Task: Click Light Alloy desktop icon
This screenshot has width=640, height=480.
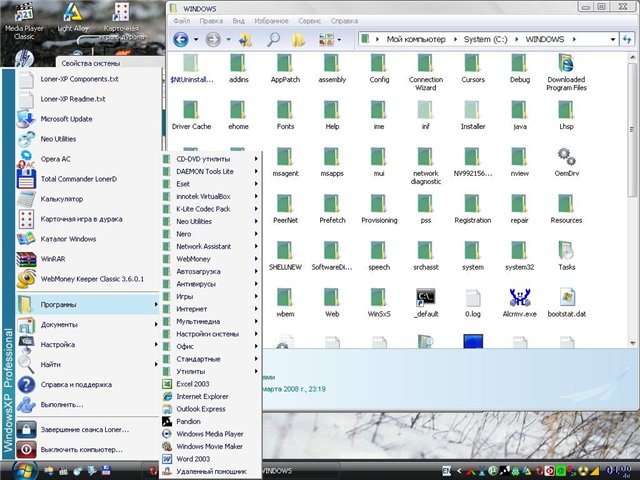Action: point(73,18)
